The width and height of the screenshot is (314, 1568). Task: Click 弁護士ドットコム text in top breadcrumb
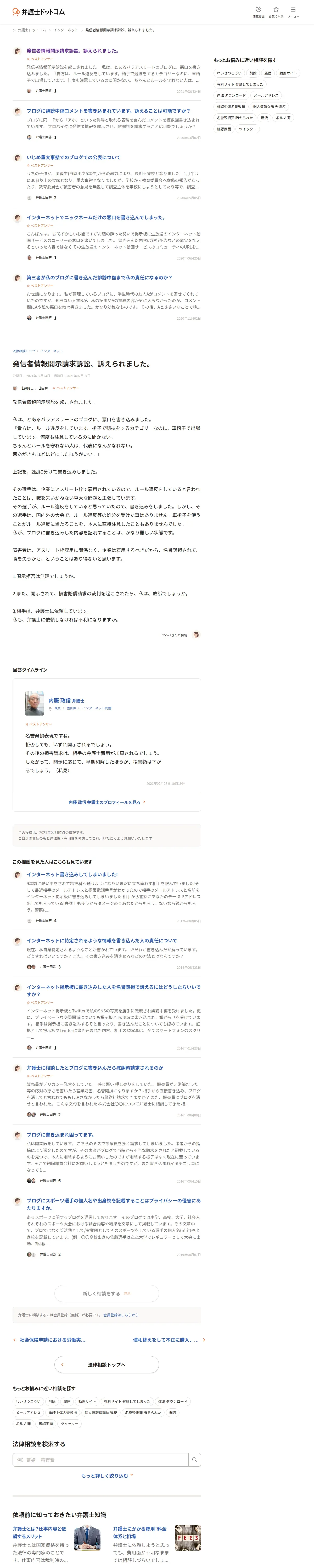point(32,30)
